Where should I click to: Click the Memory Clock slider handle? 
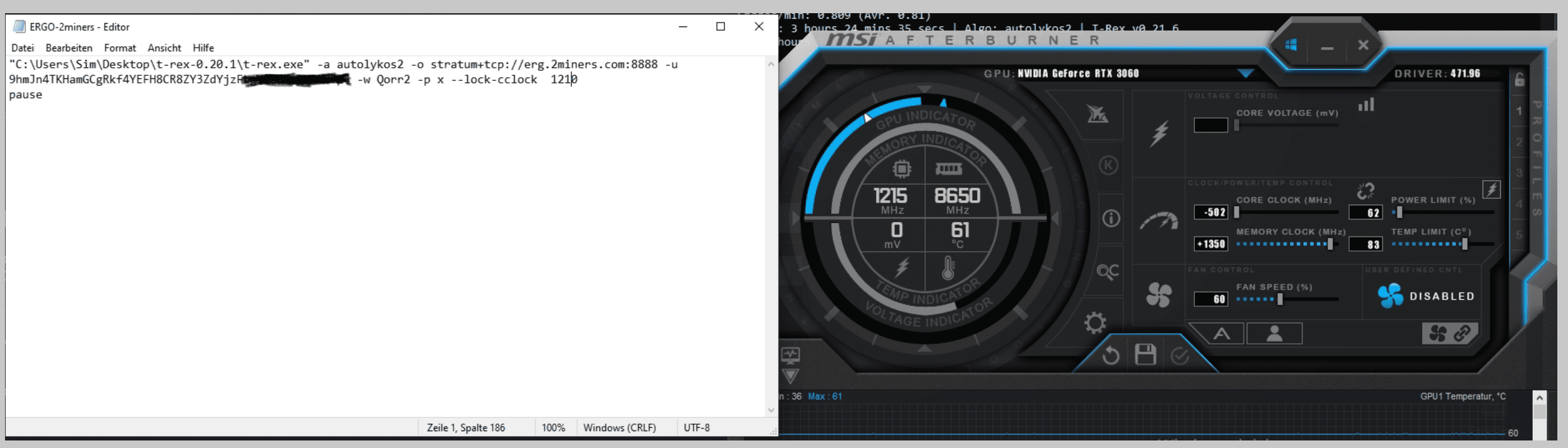(x=1330, y=243)
